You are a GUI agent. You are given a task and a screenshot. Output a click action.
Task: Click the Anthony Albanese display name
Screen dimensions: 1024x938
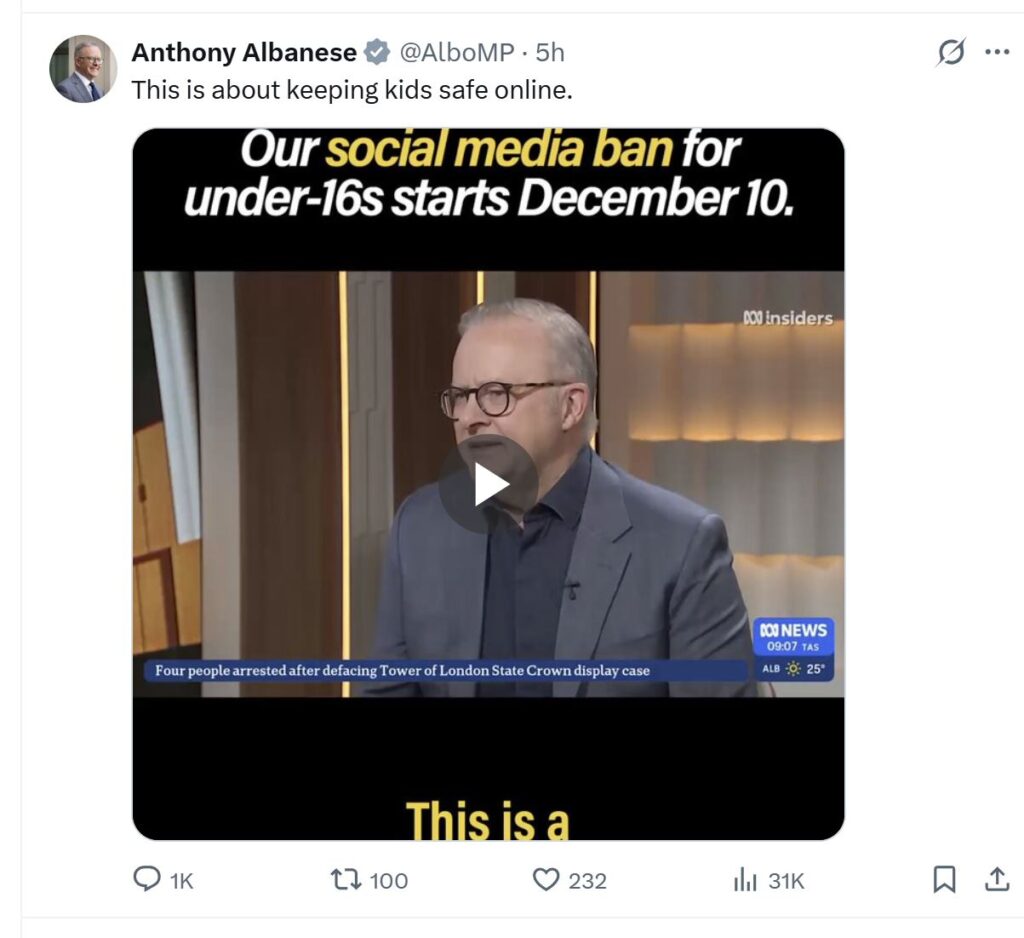(244, 52)
